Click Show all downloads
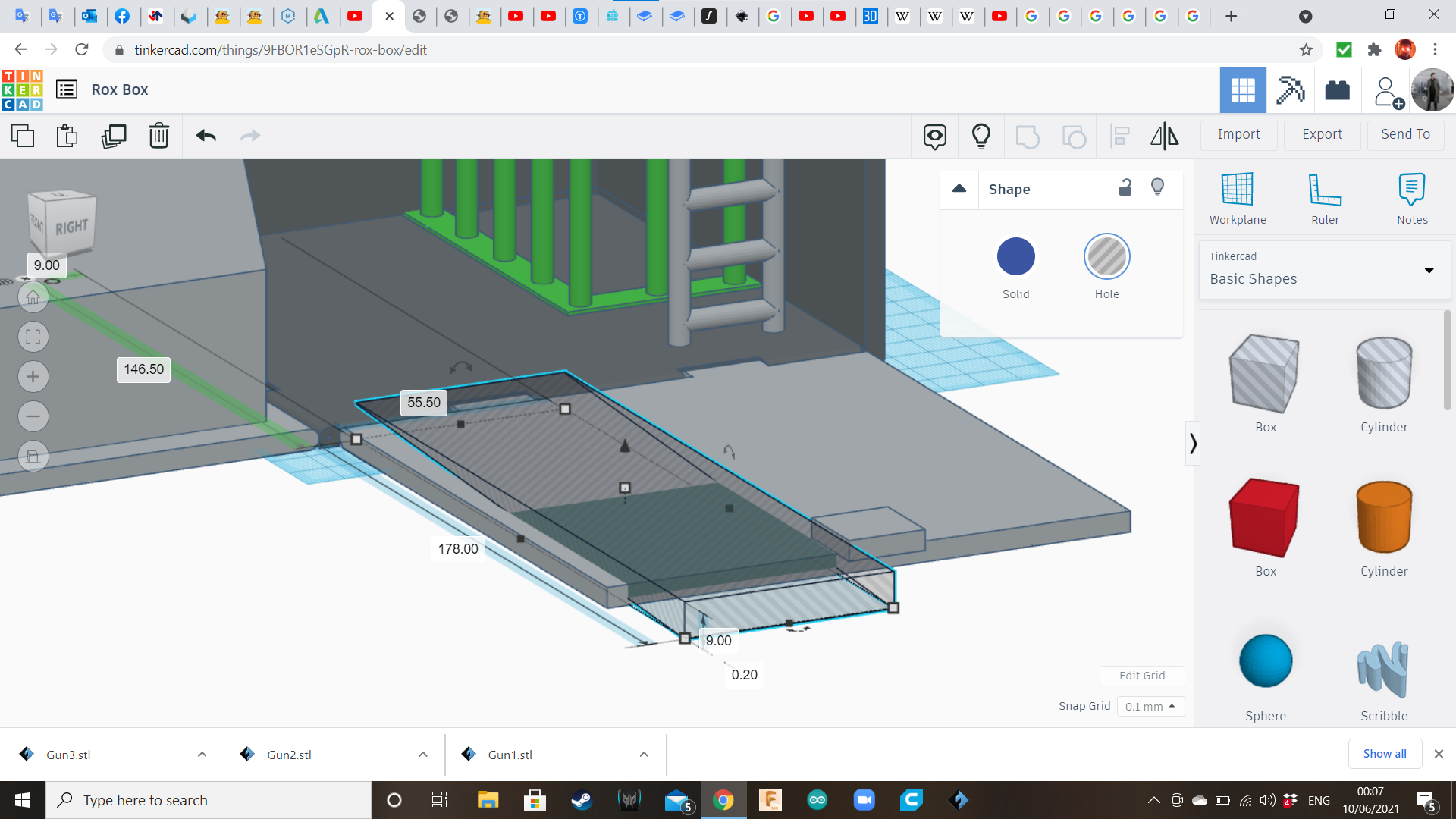Screen dimensions: 1456x819 1384,753
